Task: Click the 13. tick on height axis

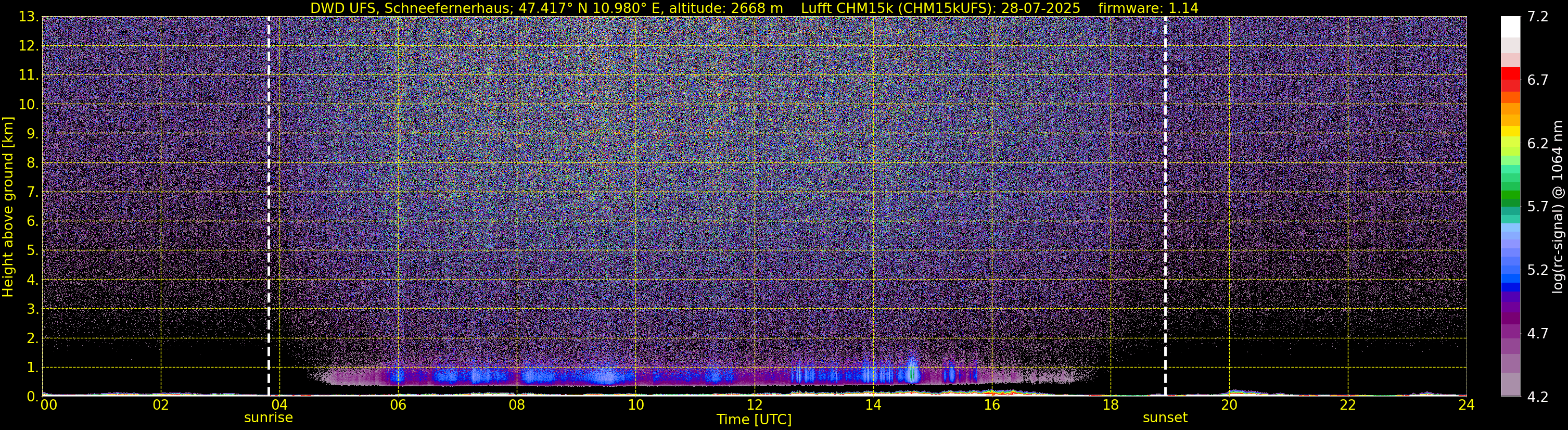Action: (x=28, y=17)
